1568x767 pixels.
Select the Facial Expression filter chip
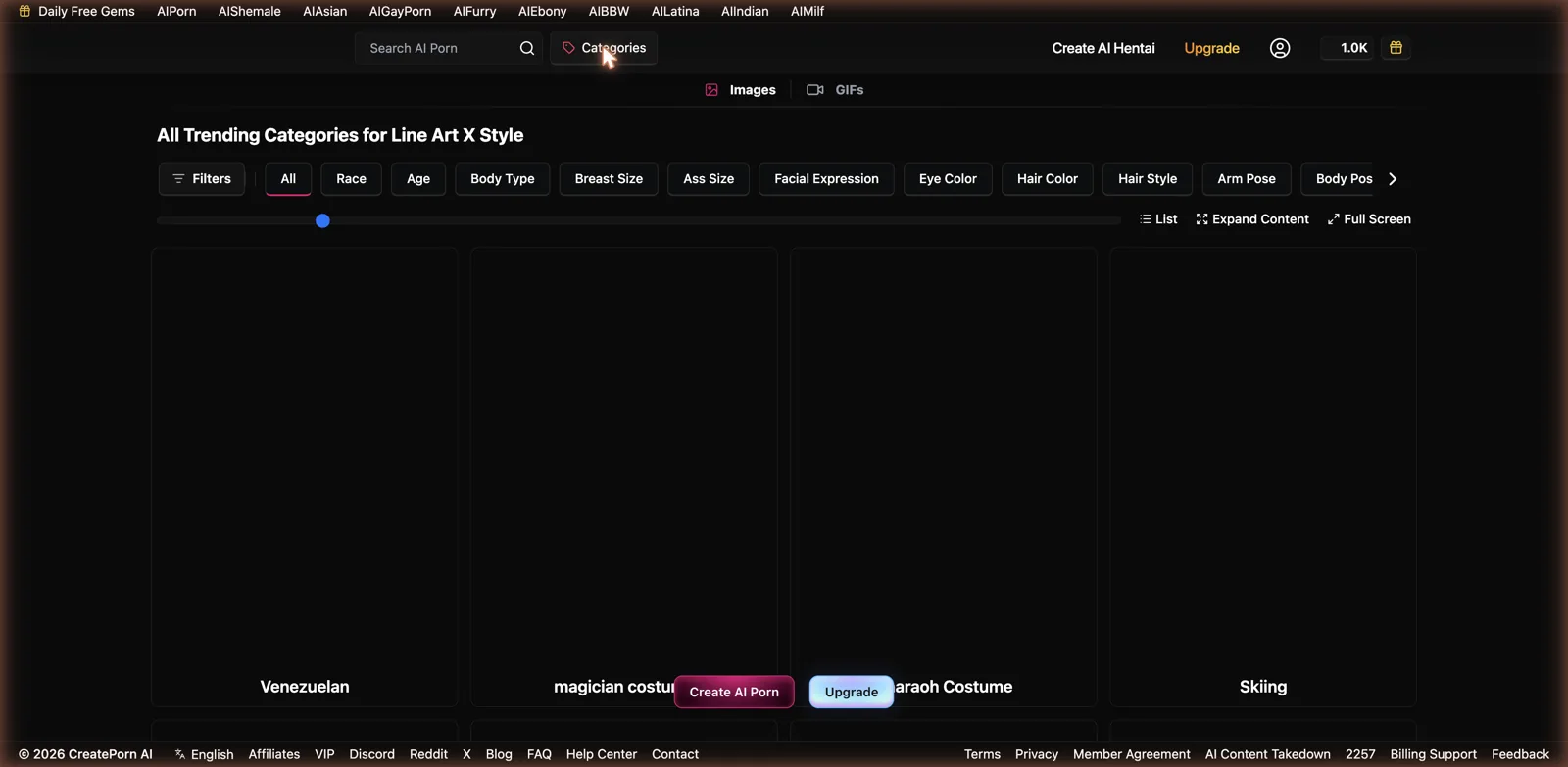point(826,179)
